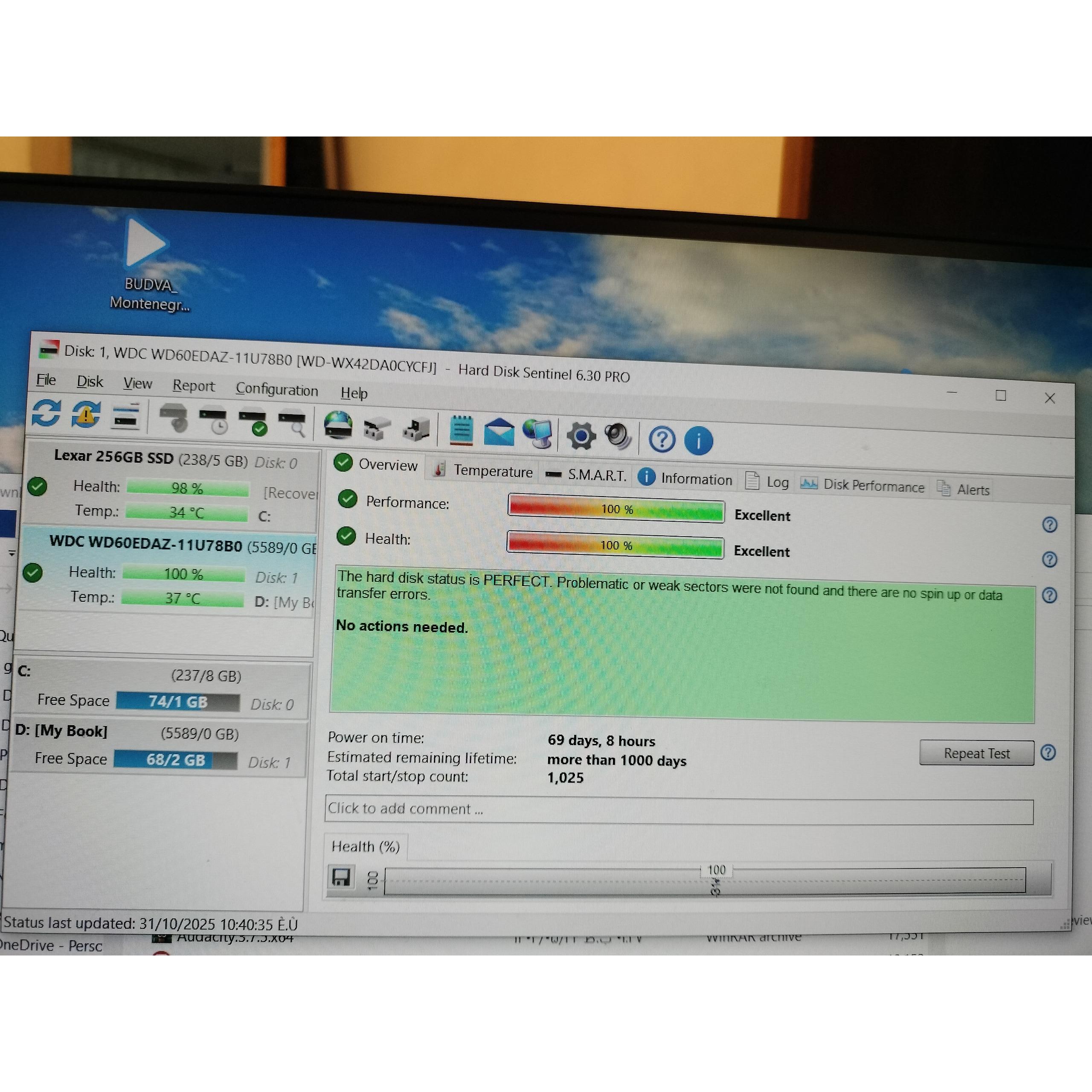Open the Report menu
This screenshot has height=1092, width=1092.
[x=193, y=386]
